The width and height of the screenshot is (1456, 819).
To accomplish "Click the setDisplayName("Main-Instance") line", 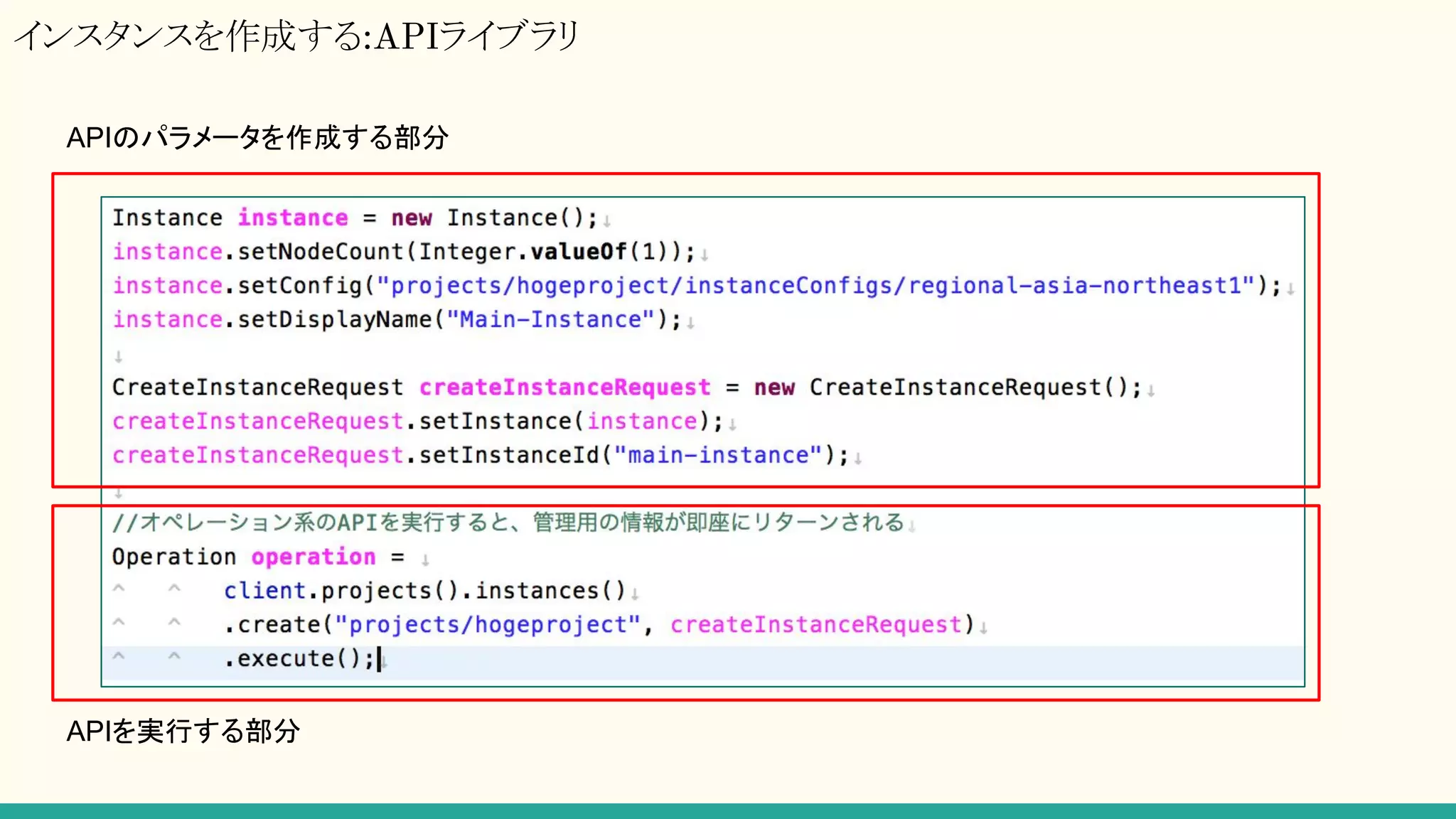I will [396, 320].
